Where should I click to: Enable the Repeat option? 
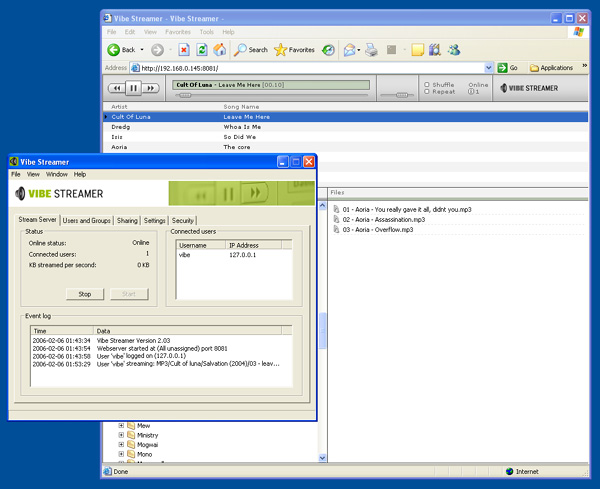[428, 92]
